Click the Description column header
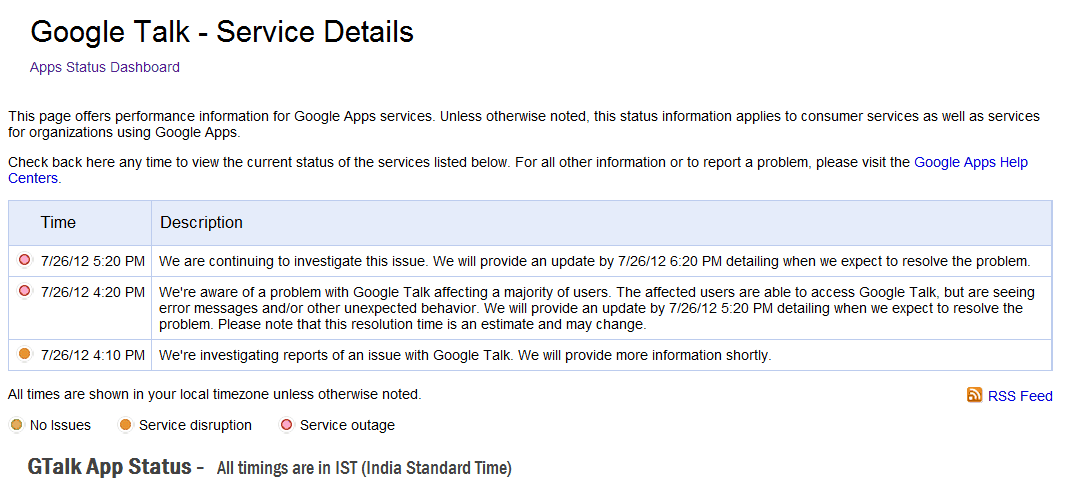 click(x=201, y=222)
